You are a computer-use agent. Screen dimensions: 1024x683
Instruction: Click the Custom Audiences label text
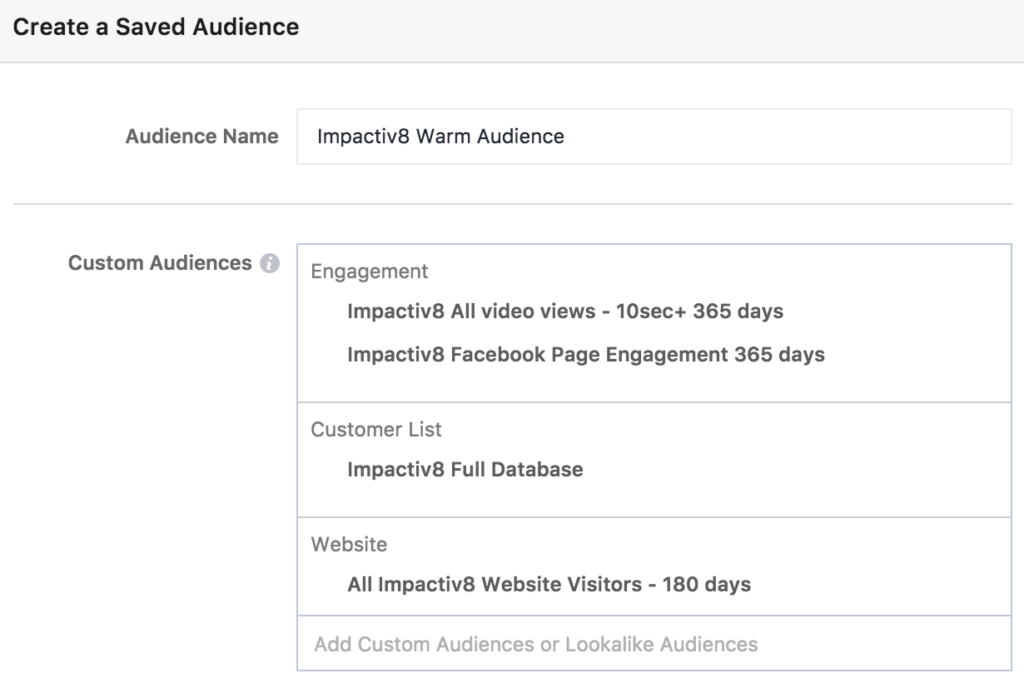click(x=159, y=263)
